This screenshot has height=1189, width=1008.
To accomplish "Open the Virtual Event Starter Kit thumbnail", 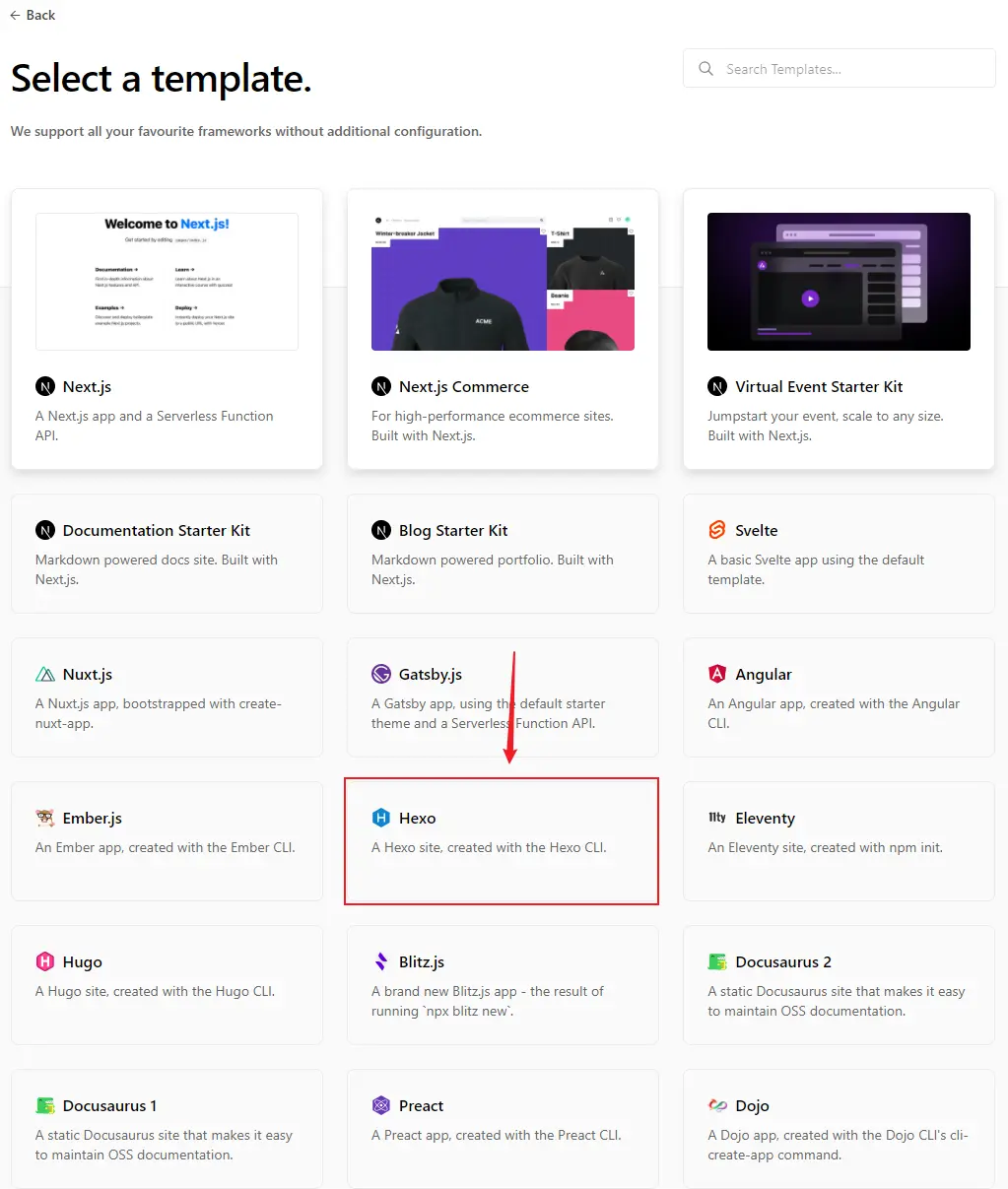I will [x=839, y=282].
